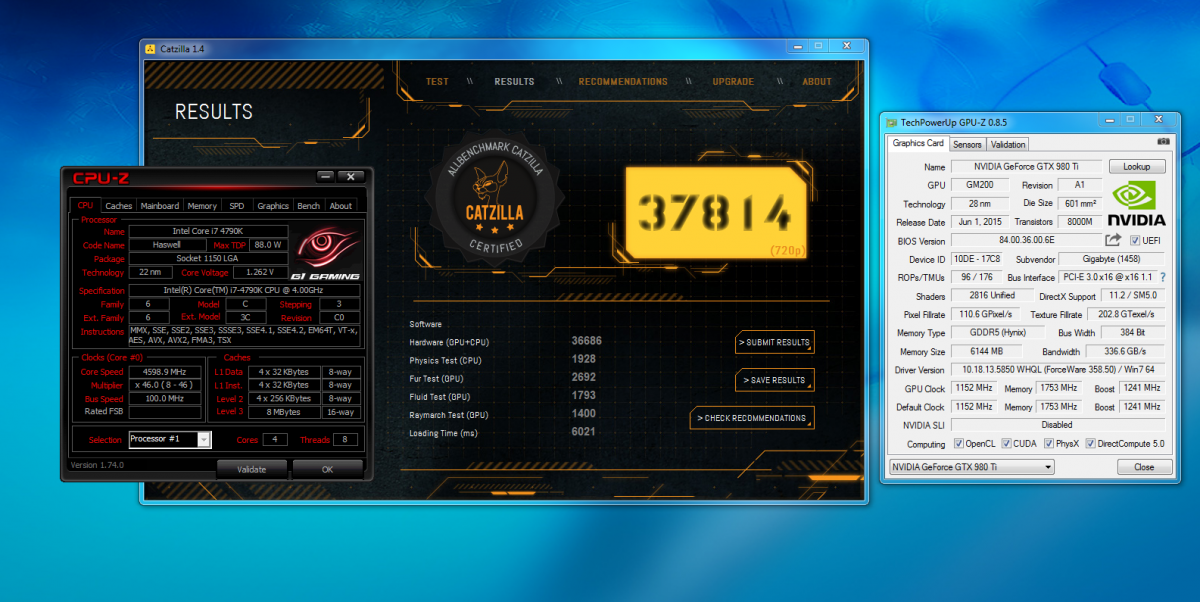Viewport: 1200px width, 602px height.
Task: Open the SPD tab in CPU-Z
Action: 236,206
